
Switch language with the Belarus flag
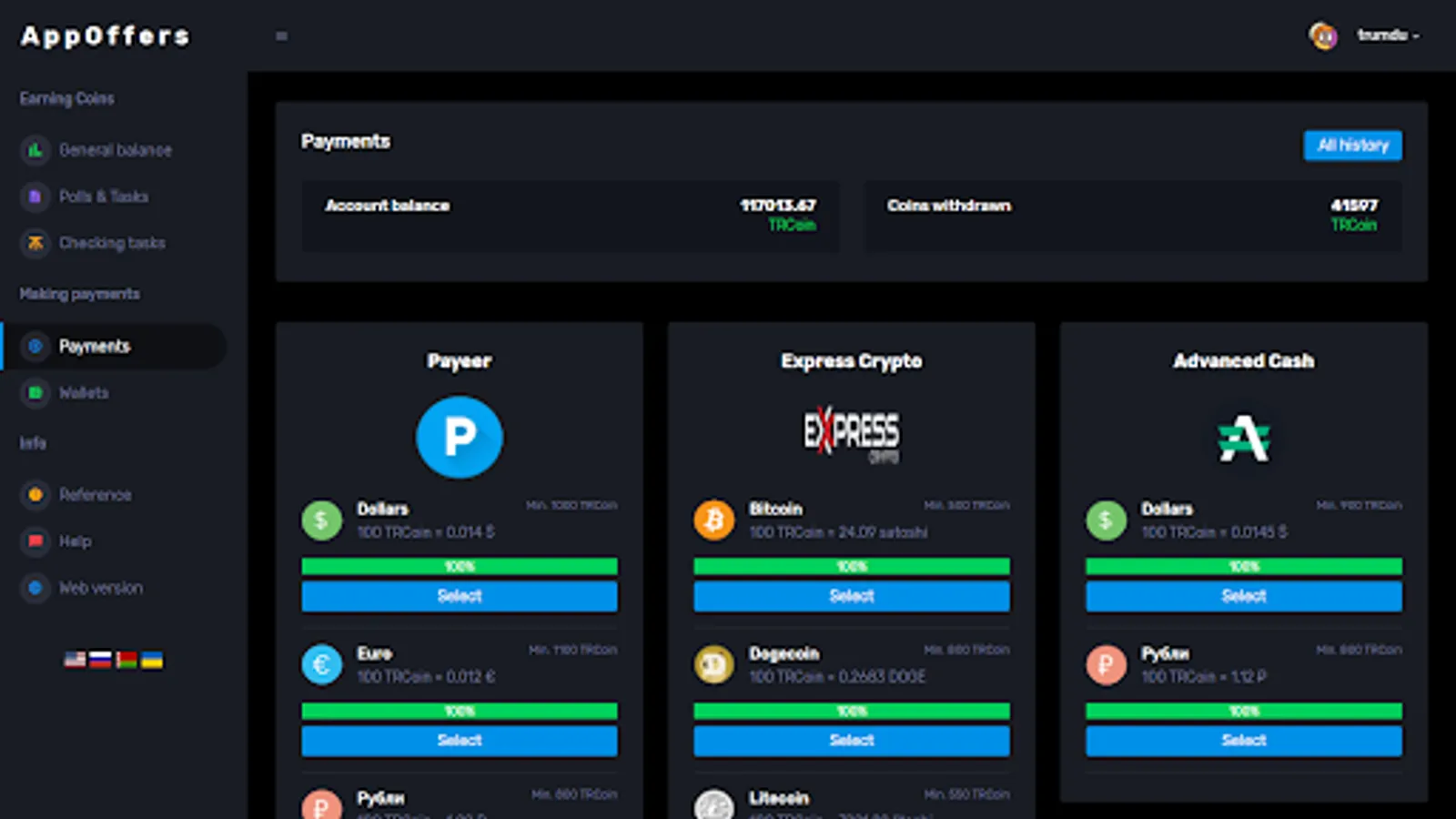point(126,660)
